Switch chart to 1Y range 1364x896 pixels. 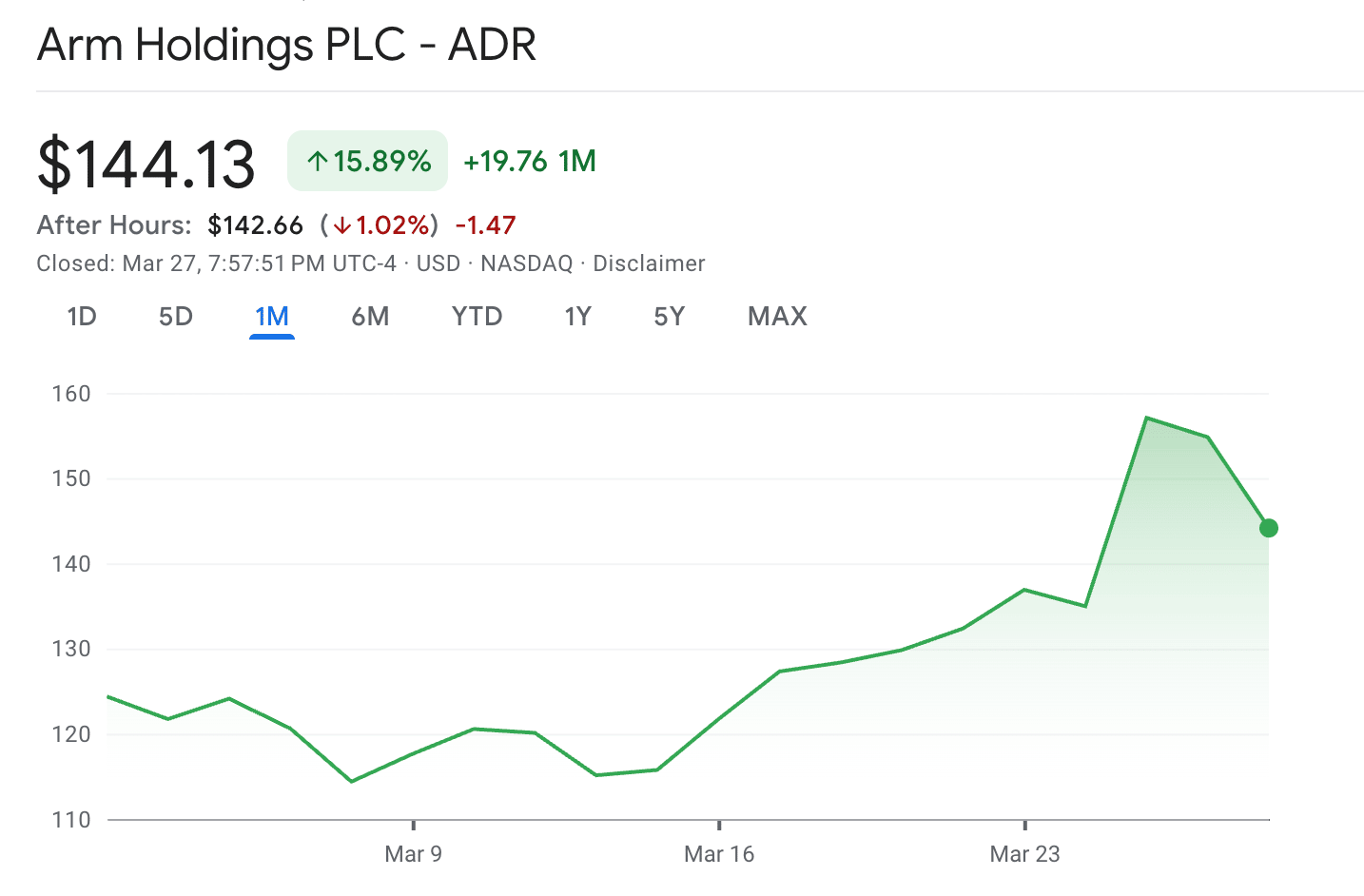[x=577, y=317]
